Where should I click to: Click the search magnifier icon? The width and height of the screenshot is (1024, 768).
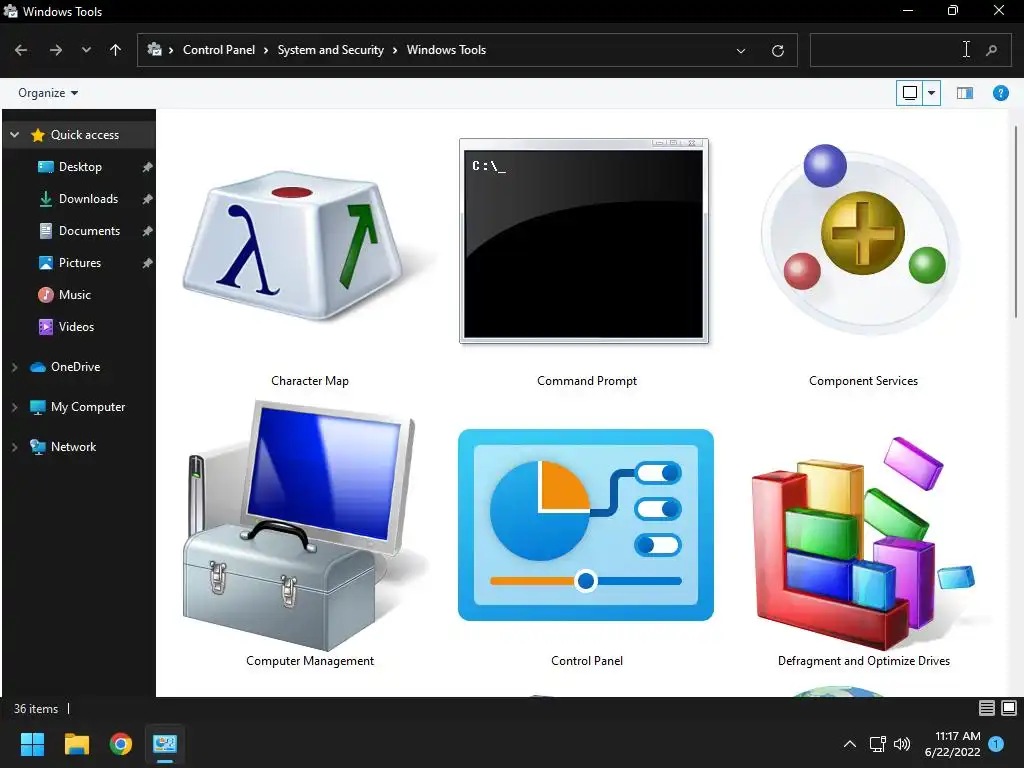[x=991, y=50]
